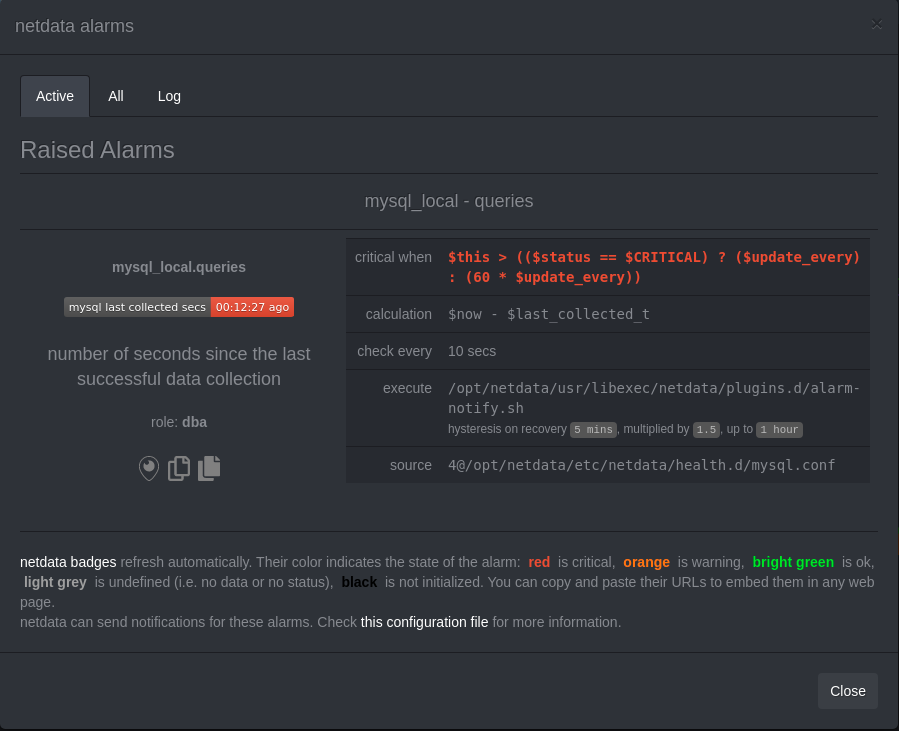Image resolution: width=899 pixels, height=731 pixels.
Task: Switch to the All tab
Action: pos(115,96)
